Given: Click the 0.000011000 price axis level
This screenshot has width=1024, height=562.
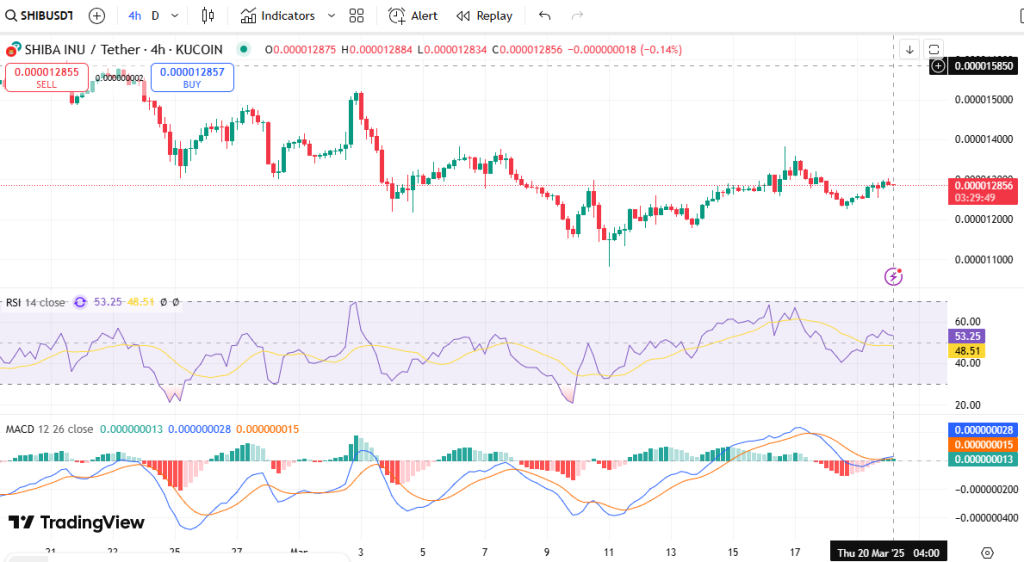Looking at the screenshot, I should [984, 259].
